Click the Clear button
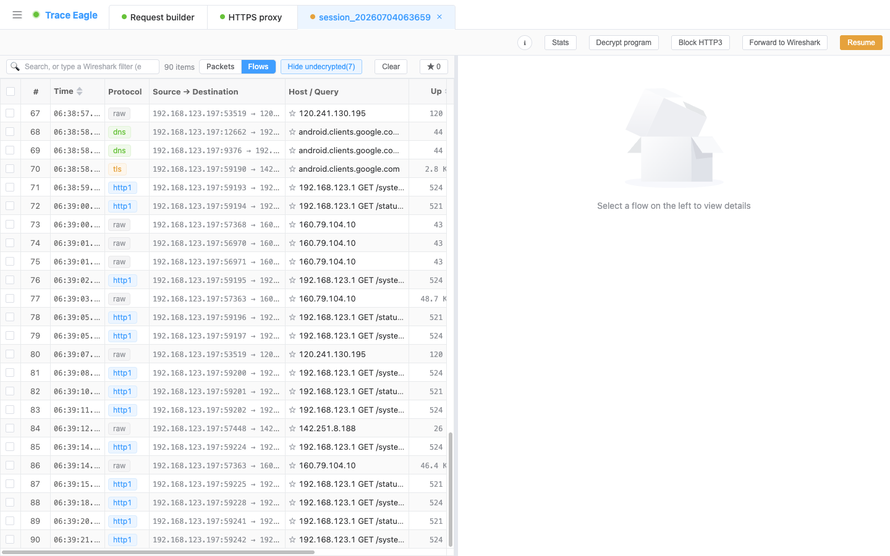This screenshot has height=556, width=890. click(x=391, y=66)
